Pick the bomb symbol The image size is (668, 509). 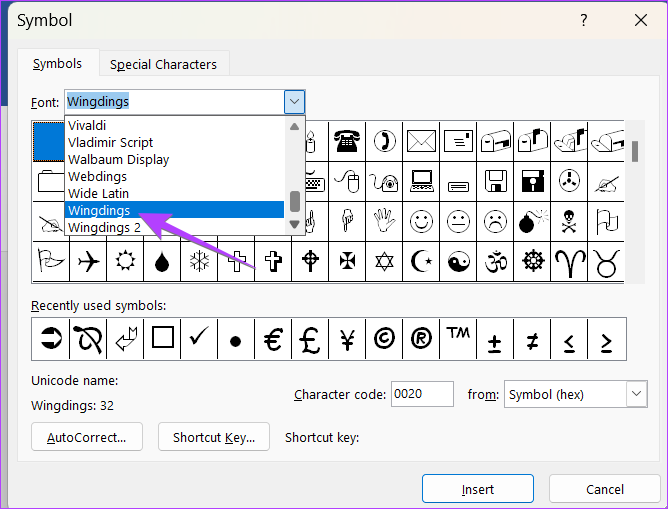[x=530, y=221]
